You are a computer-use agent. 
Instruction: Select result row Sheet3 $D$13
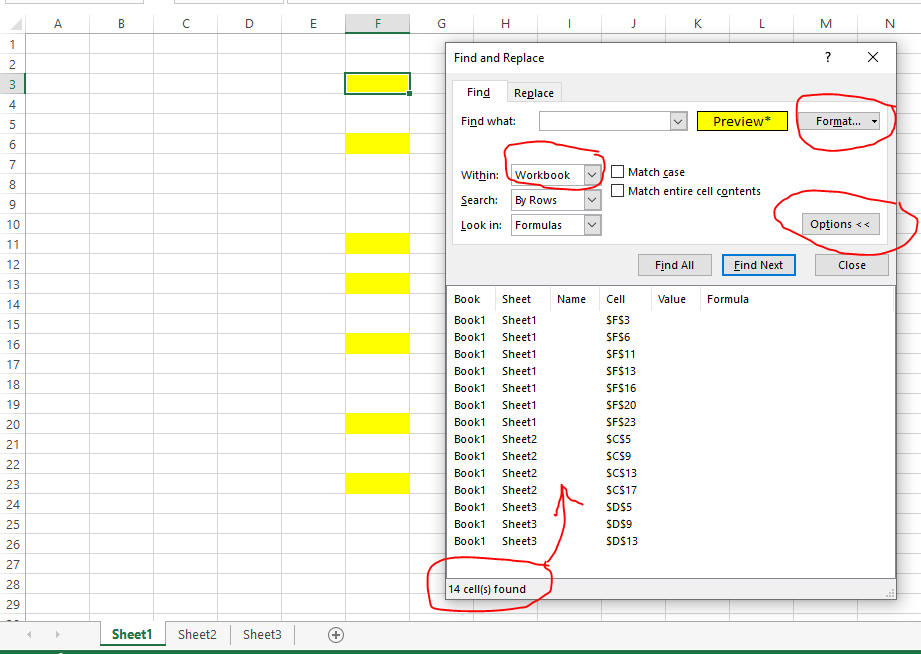pos(671,542)
